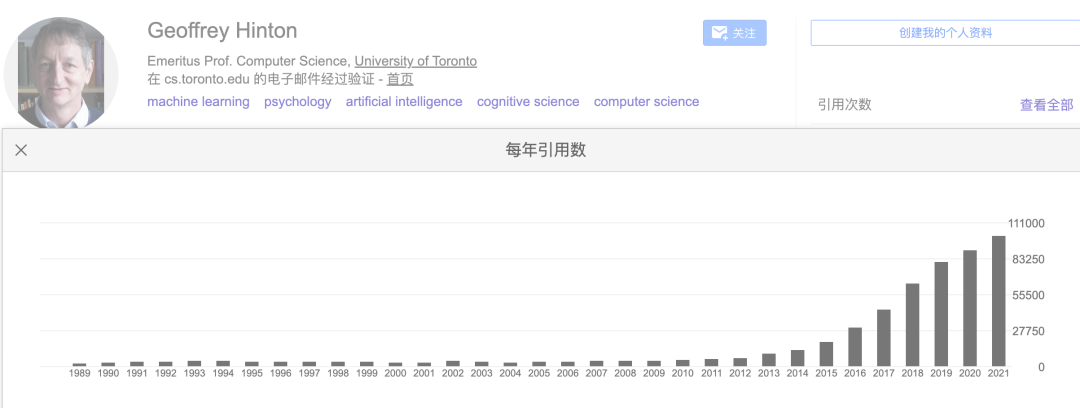1080x408 pixels.
Task: Click the 2018 citation bar
Action: (x=912, y=325)
